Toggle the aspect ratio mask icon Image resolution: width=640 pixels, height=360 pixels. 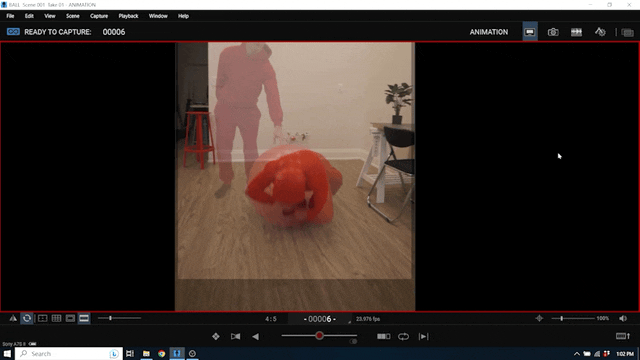[70, 318]
